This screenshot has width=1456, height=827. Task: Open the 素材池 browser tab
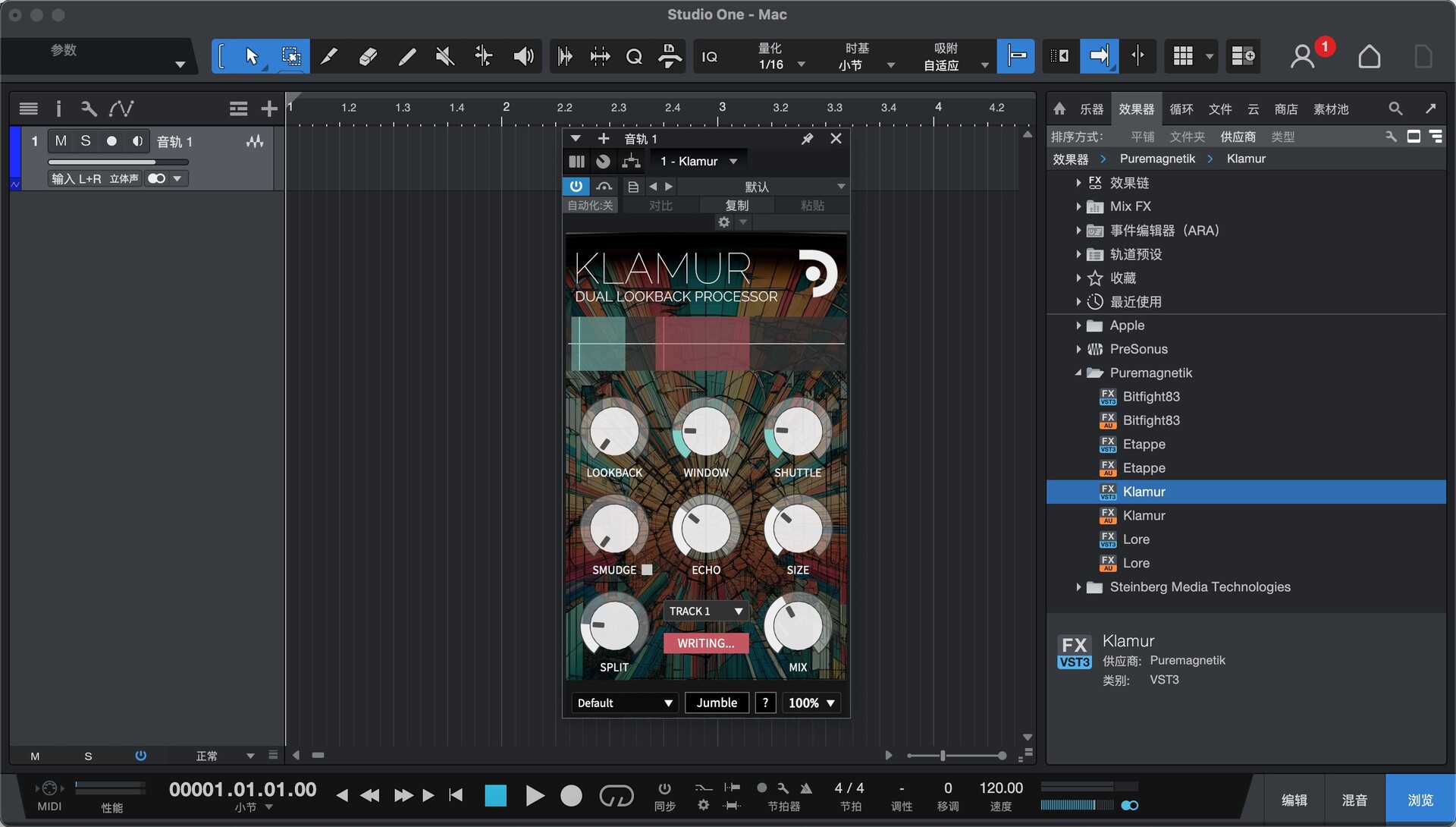pos(1331,109)
